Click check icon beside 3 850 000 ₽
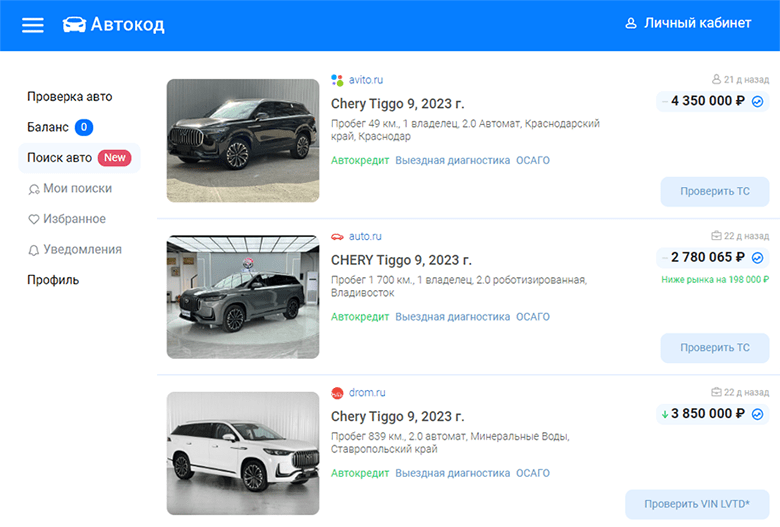The image size is (780, 527). [758, 414]
